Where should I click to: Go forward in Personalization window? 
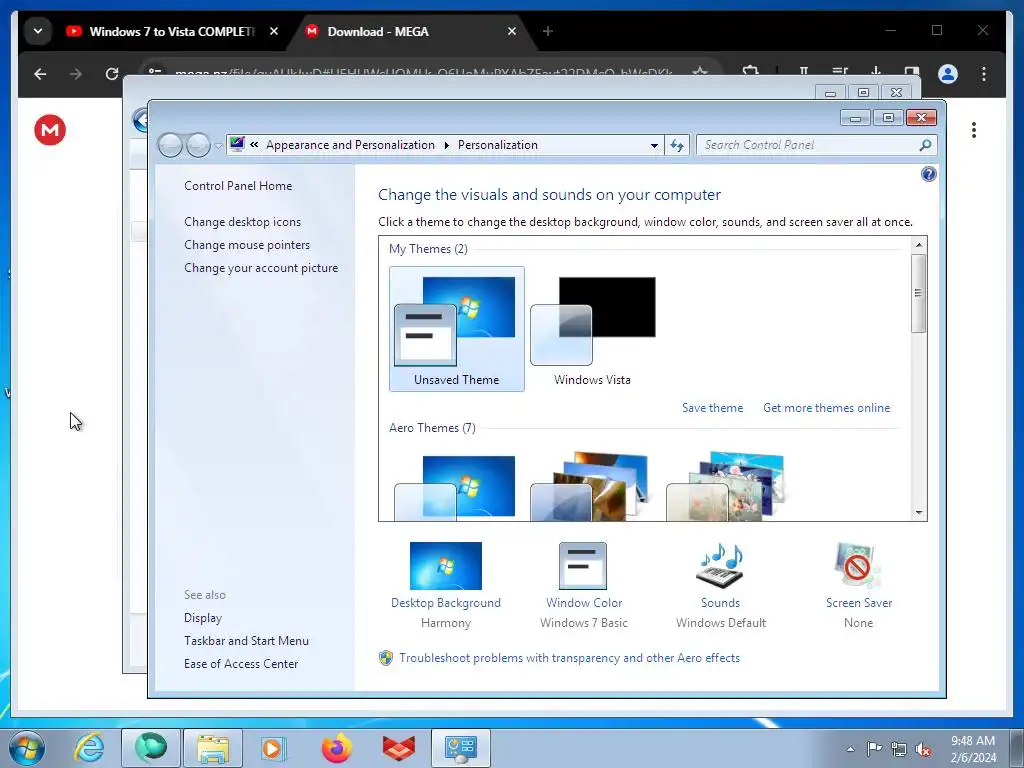coord(198,145)
